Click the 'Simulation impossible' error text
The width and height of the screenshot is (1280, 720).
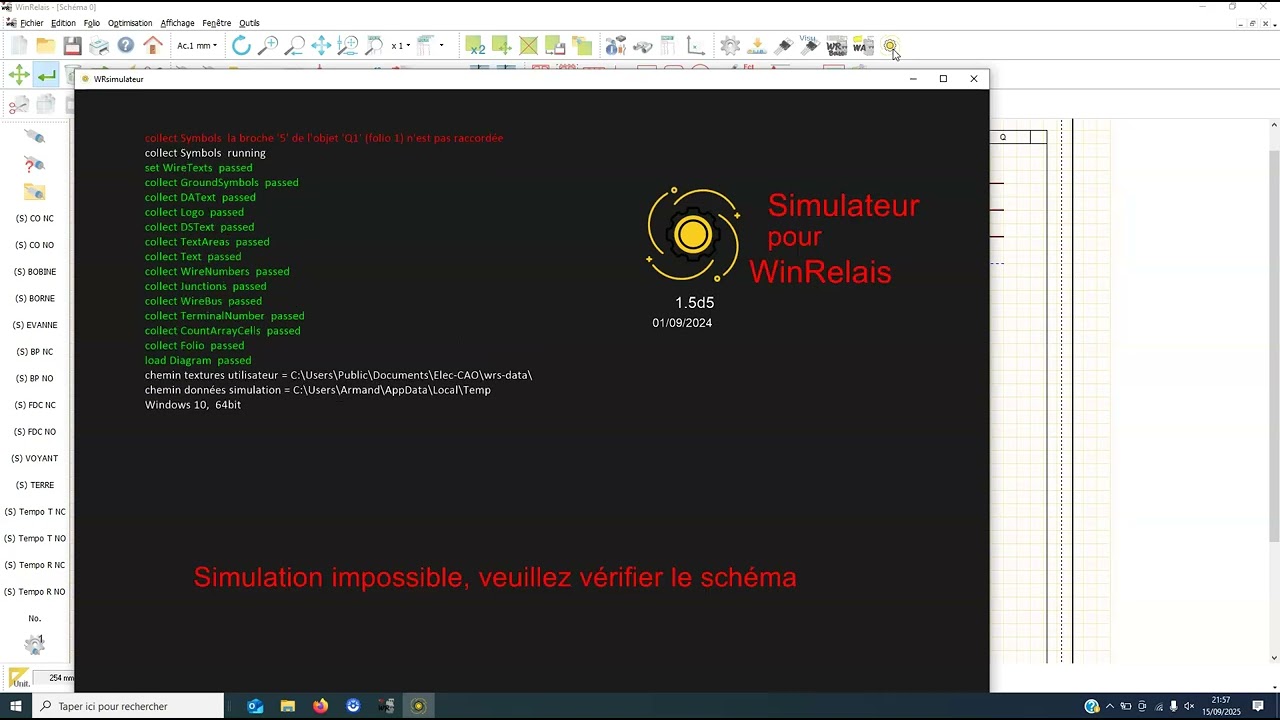(x=495, y=577)
